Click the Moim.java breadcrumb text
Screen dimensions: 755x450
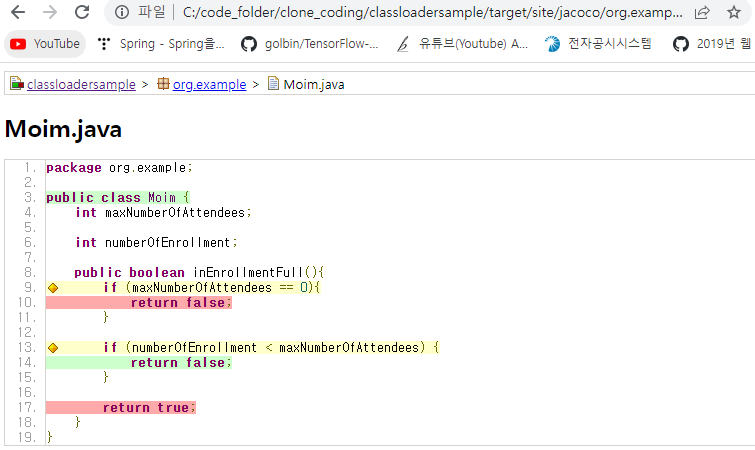[314, 85]
